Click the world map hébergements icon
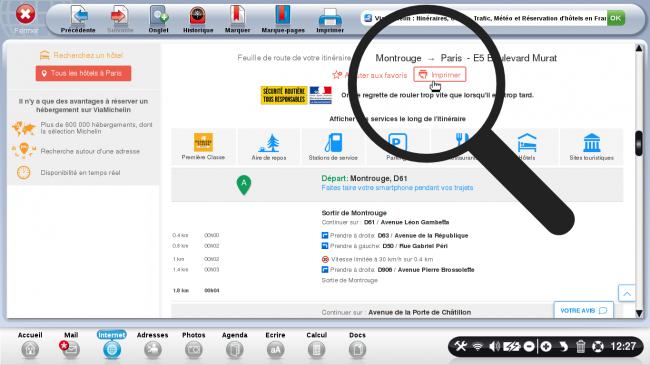 (24, 129)
